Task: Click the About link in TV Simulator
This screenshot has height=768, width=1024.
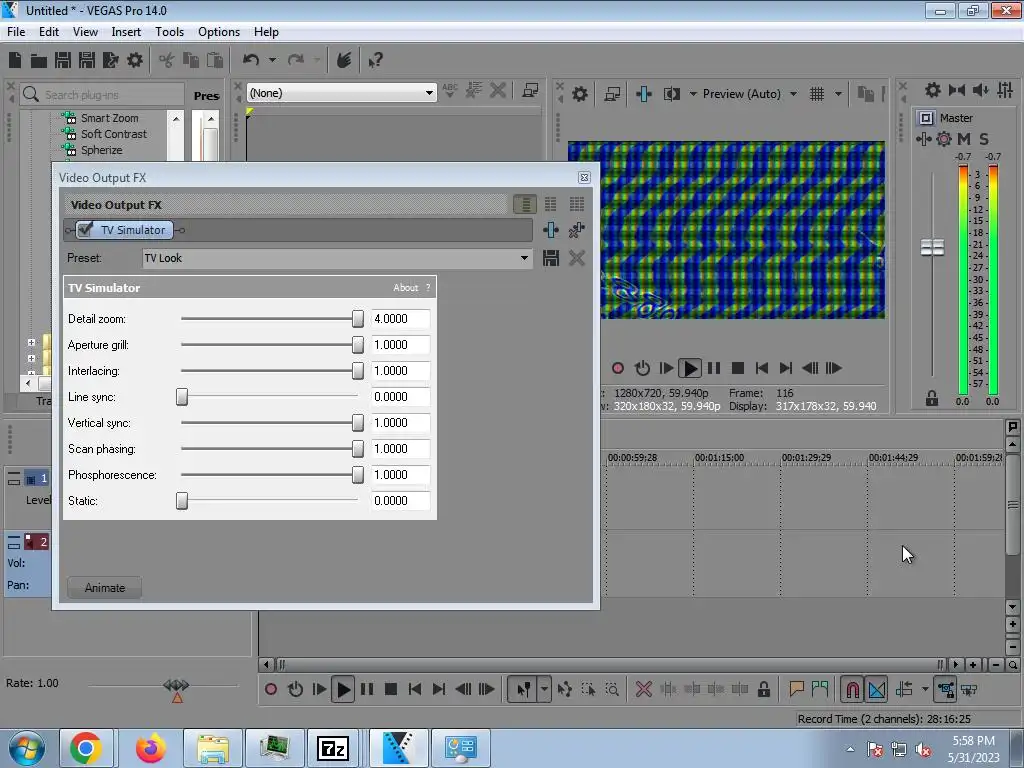Action: pos(406,287)
